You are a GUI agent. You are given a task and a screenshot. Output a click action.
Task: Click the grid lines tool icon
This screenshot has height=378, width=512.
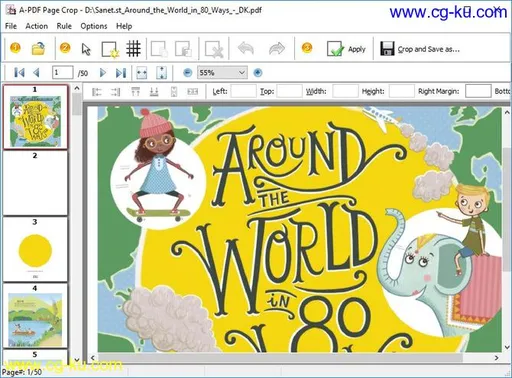[x=133, y=49]
